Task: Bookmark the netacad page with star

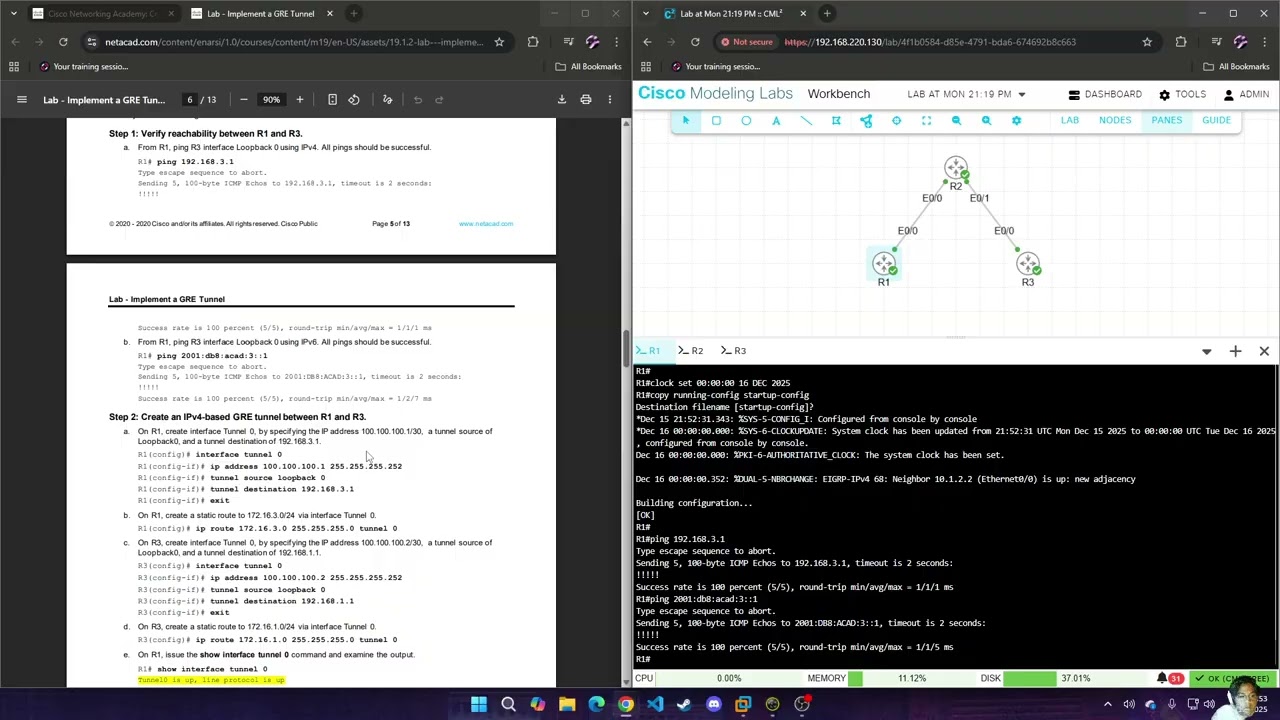Action: pyautogui.click(x=499, y=42)
